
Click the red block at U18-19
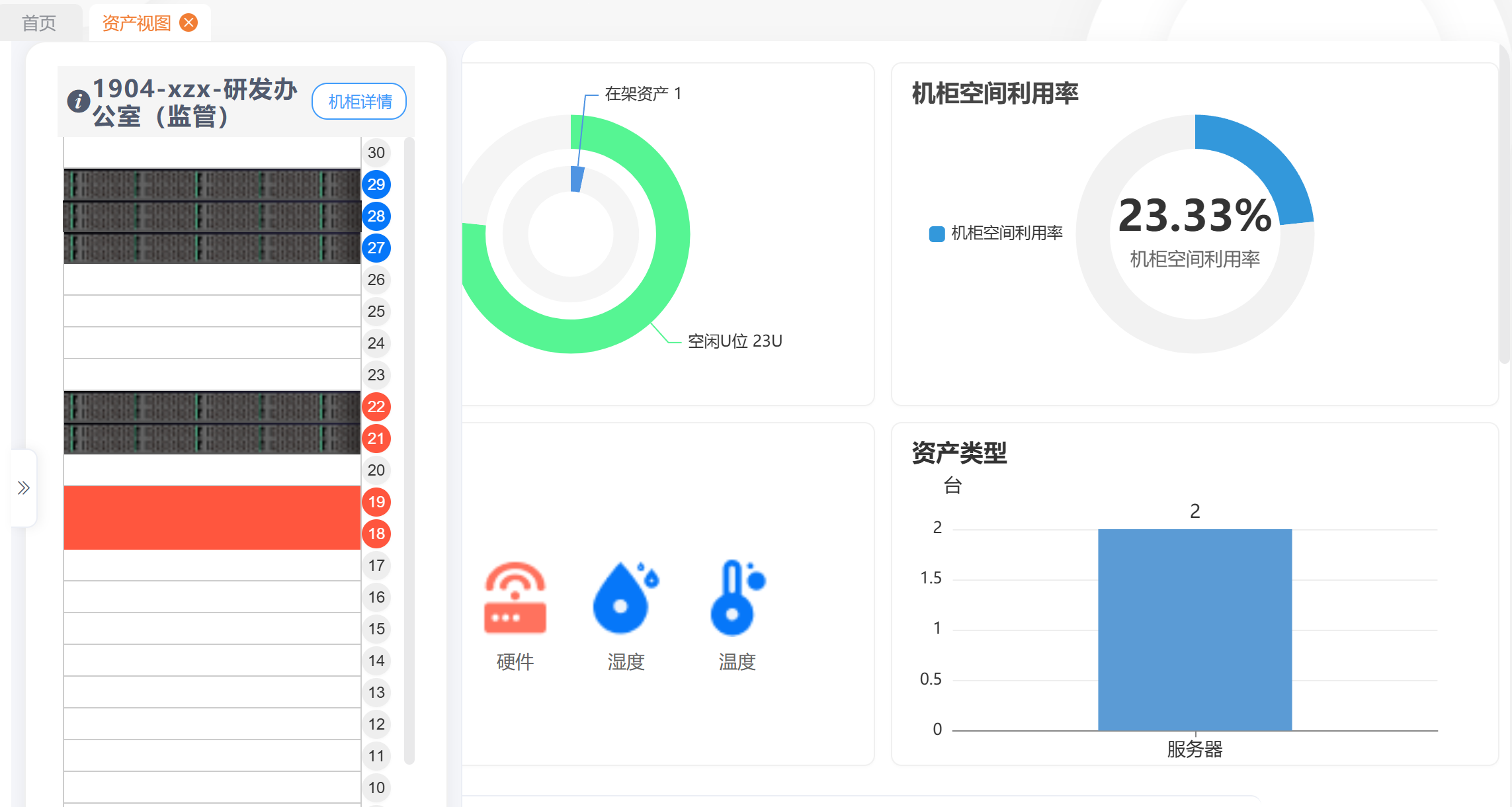tap(212, 518)
